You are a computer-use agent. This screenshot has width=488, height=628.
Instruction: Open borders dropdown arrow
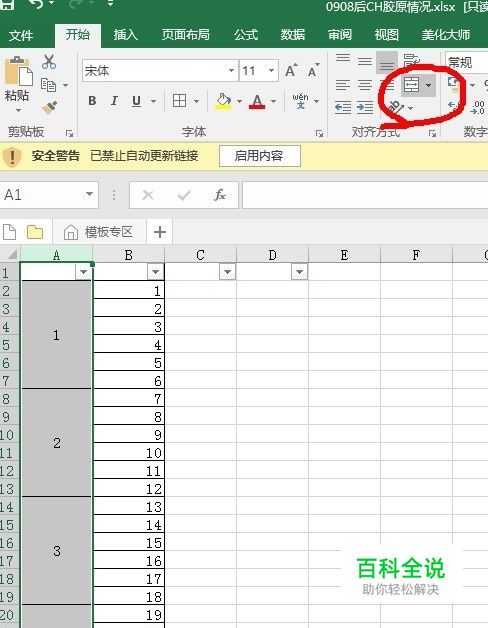[196, 101]
